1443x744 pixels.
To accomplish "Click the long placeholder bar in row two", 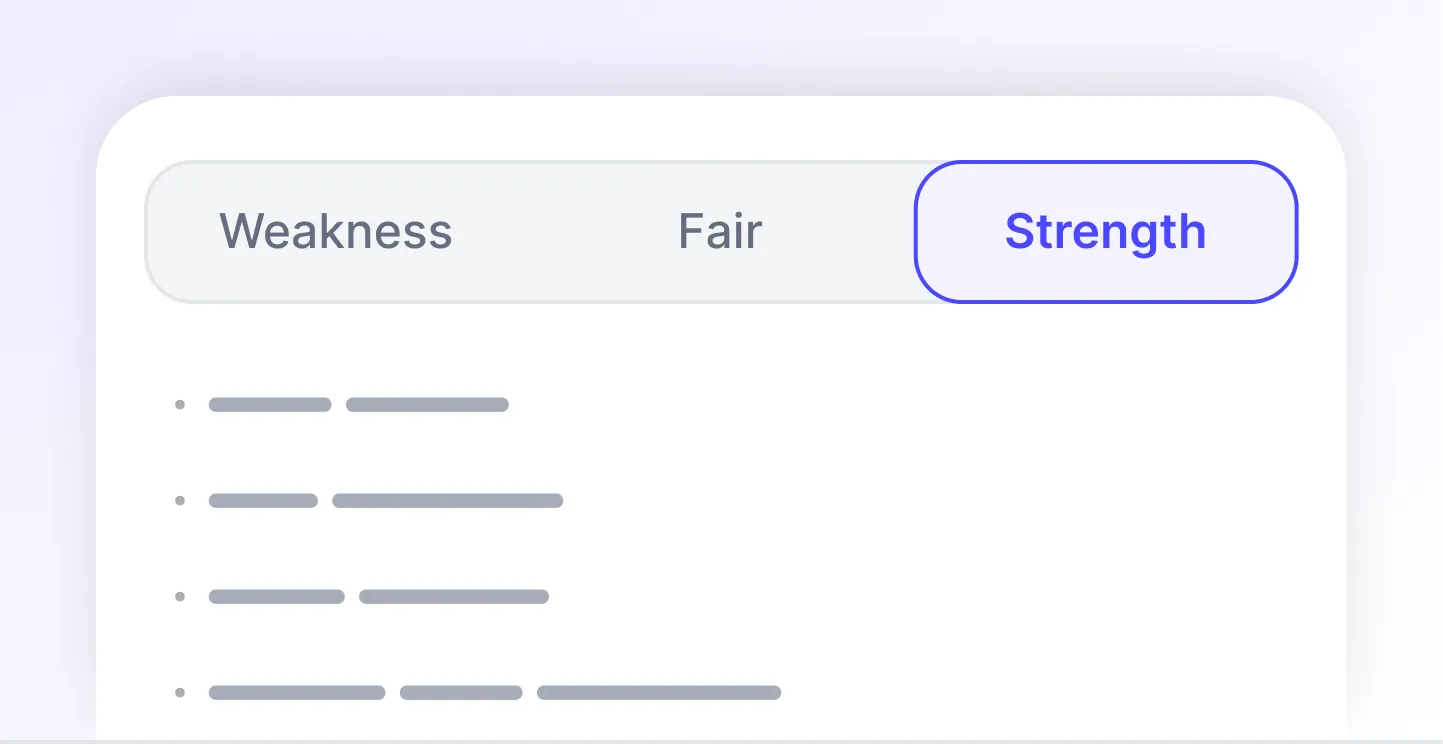I will (447, 500).
